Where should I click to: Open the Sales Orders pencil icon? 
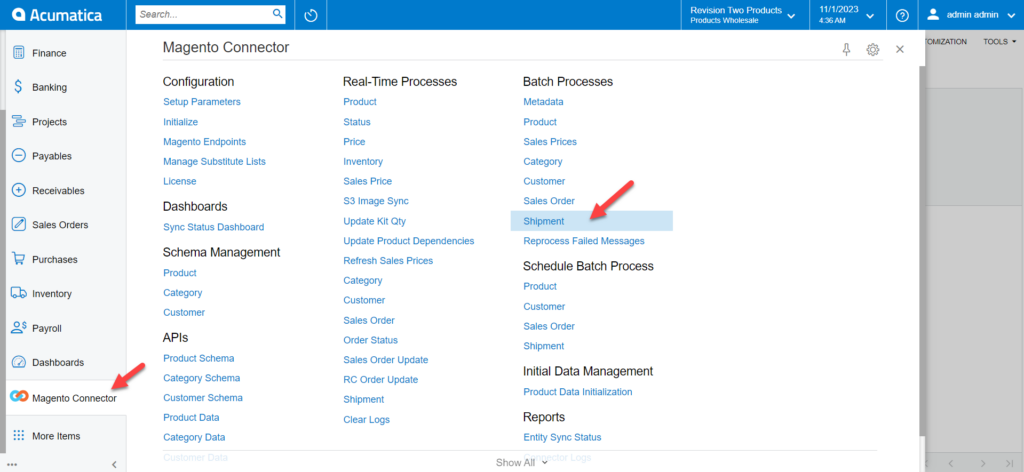click(x=18, y=225)
